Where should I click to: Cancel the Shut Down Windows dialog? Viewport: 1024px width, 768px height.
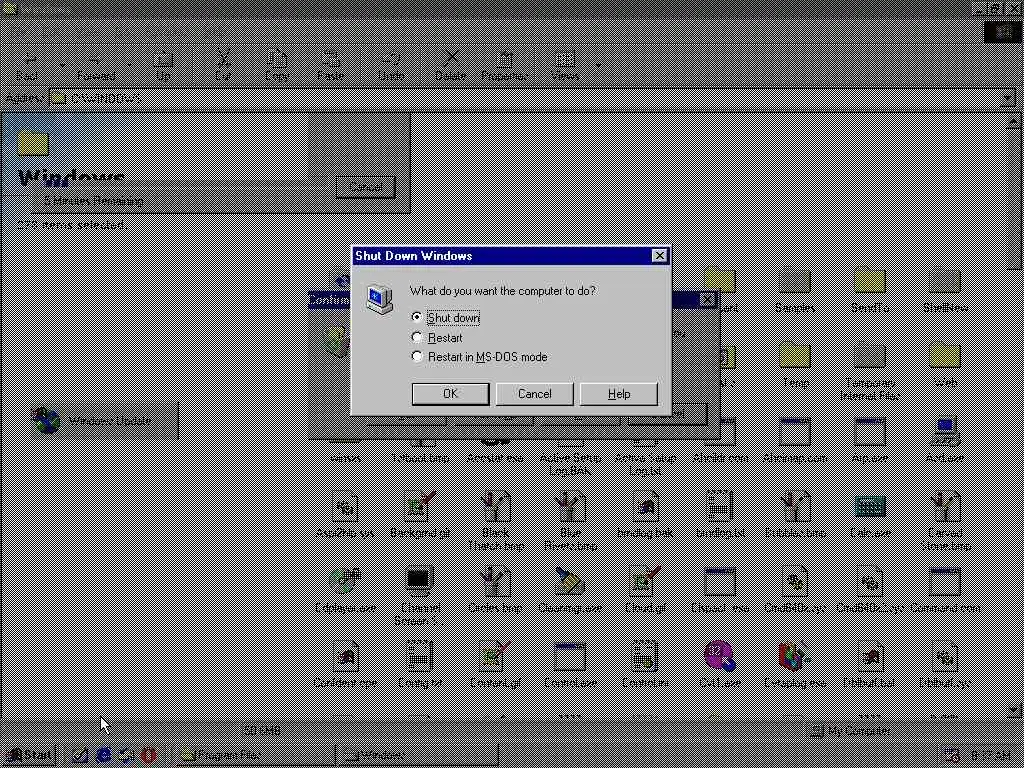point(534,394)
